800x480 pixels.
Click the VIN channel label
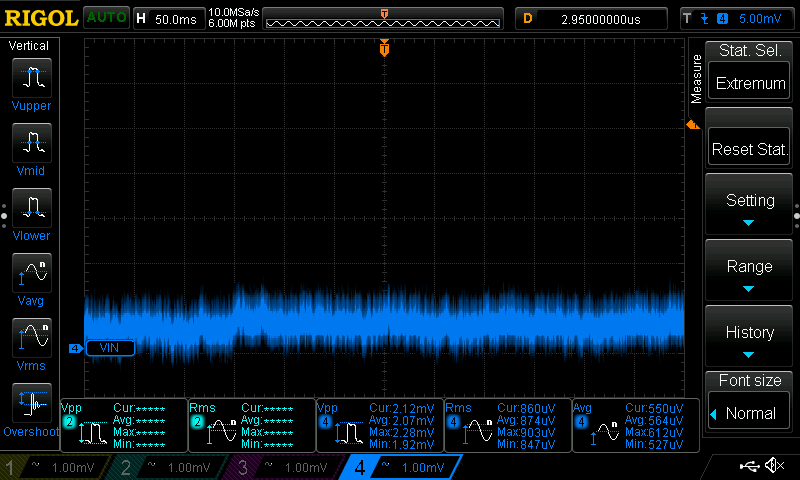[x=110, y=348]
